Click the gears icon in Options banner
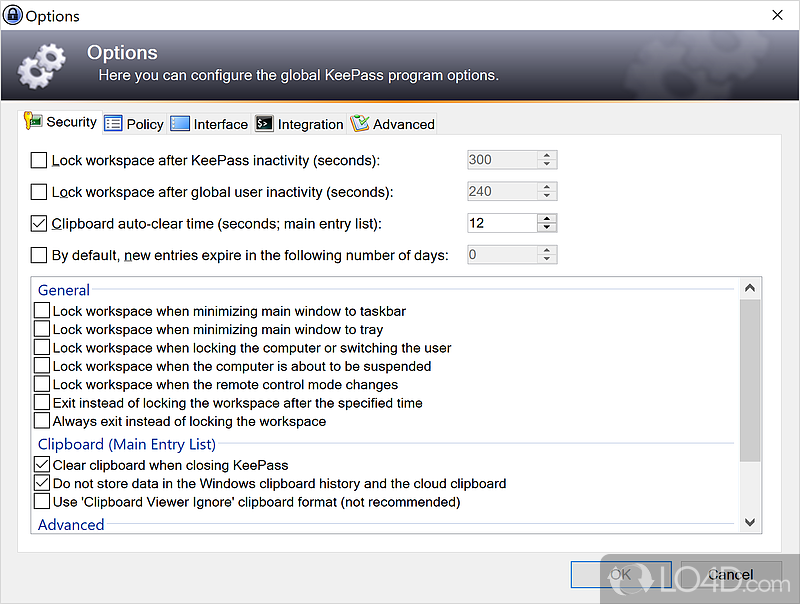 (x=42, y=66)
